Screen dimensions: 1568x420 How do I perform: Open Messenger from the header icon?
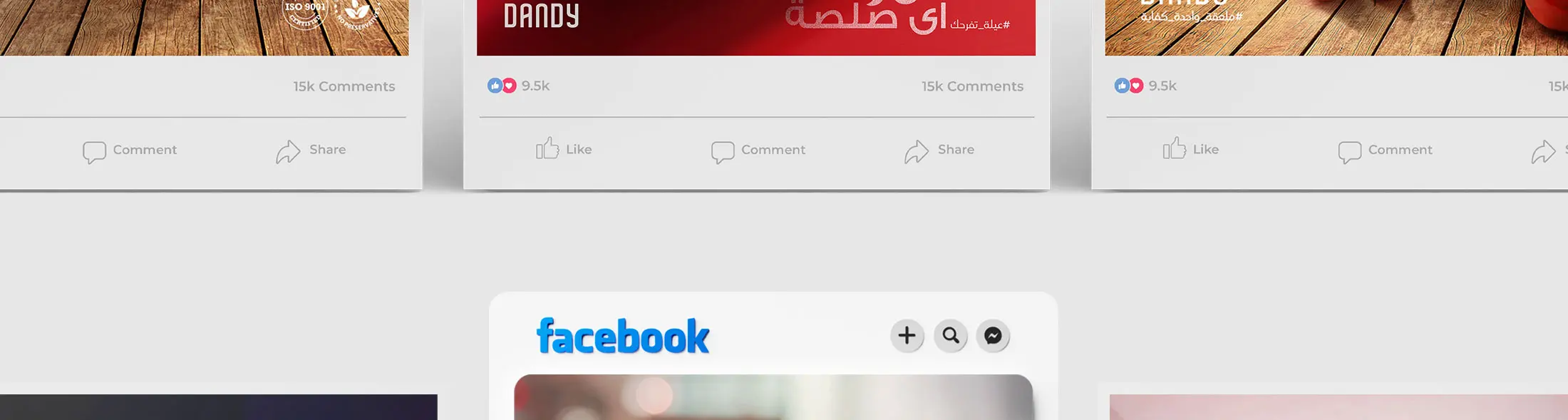tap(993, 335)
